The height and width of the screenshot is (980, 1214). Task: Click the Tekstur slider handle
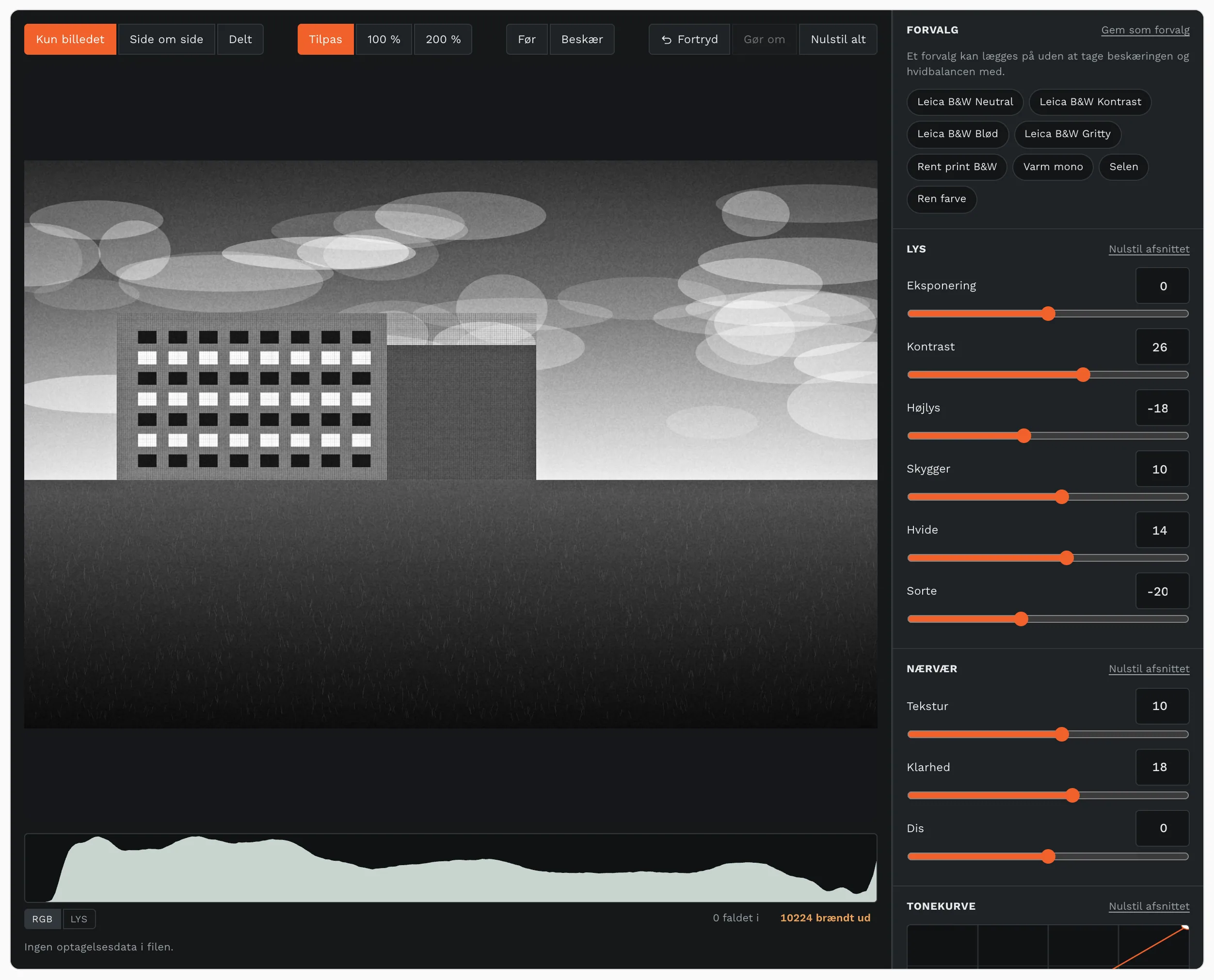1062,734
